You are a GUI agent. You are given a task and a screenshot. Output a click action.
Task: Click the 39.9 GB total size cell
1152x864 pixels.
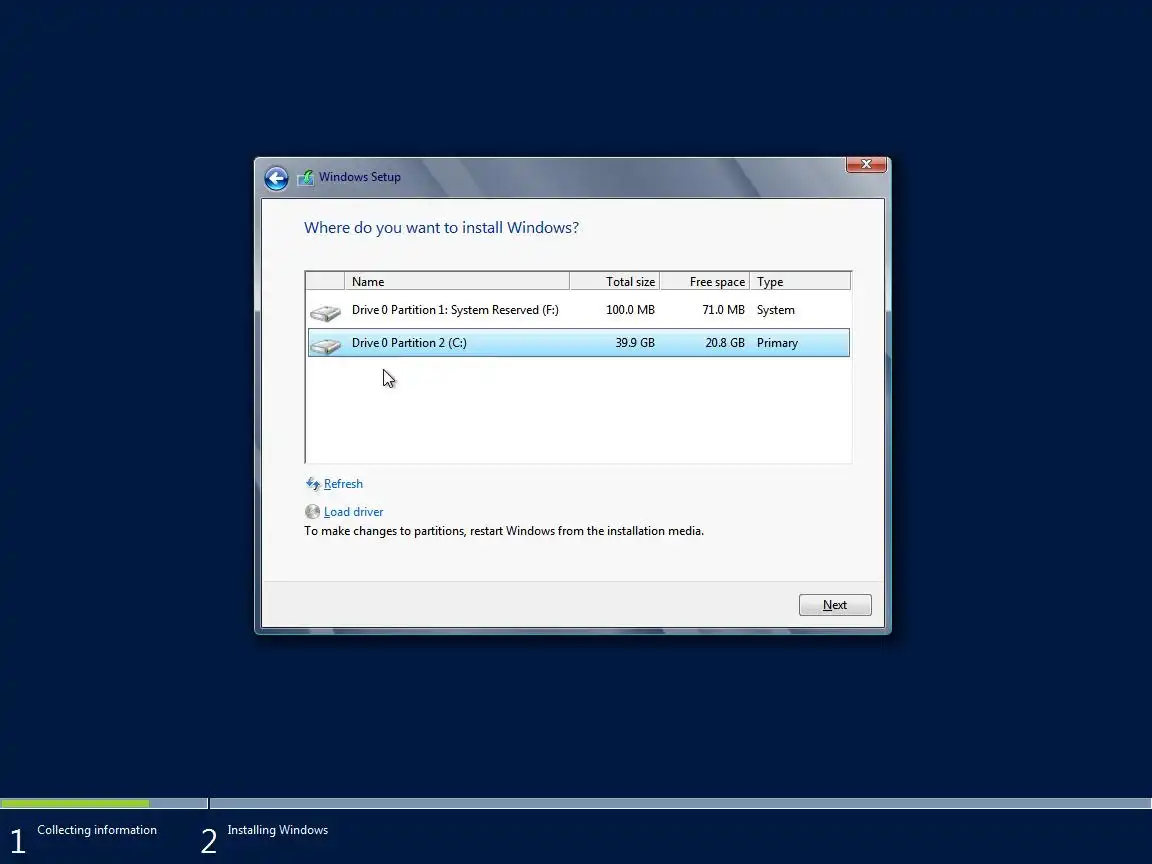tap(635, 343)
